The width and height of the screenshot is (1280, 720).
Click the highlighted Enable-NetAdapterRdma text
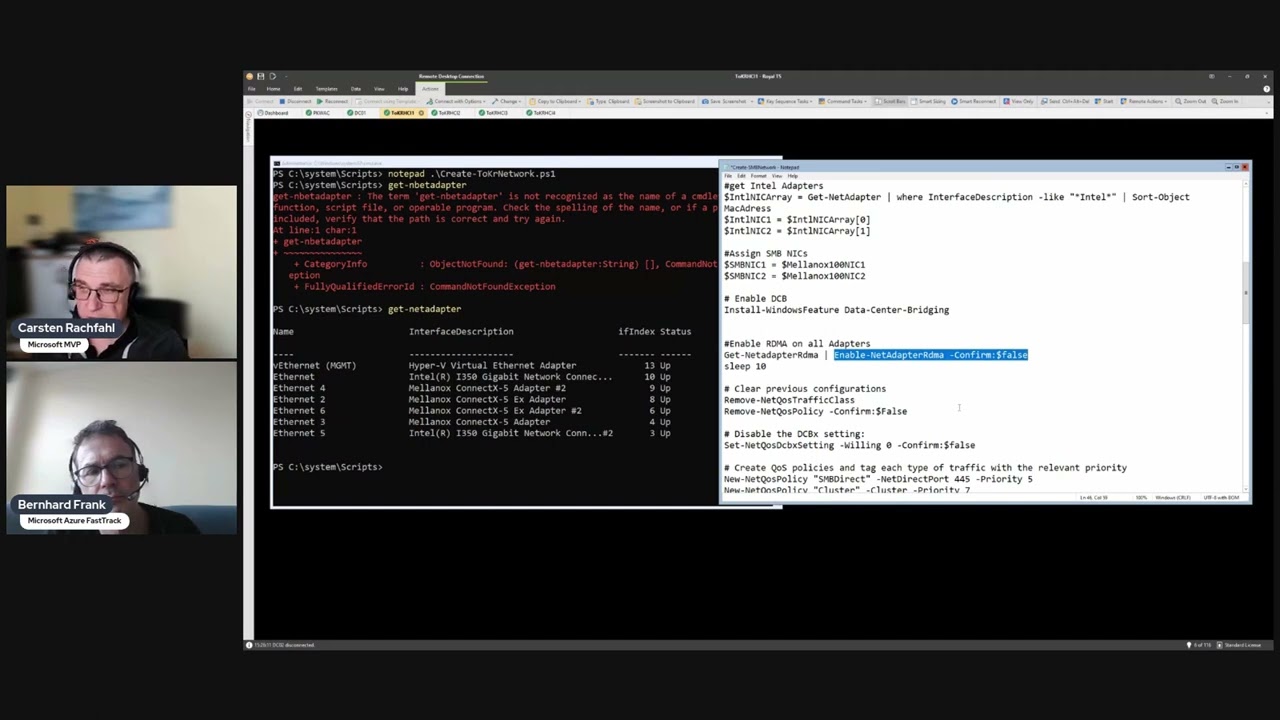pos(930,355)
